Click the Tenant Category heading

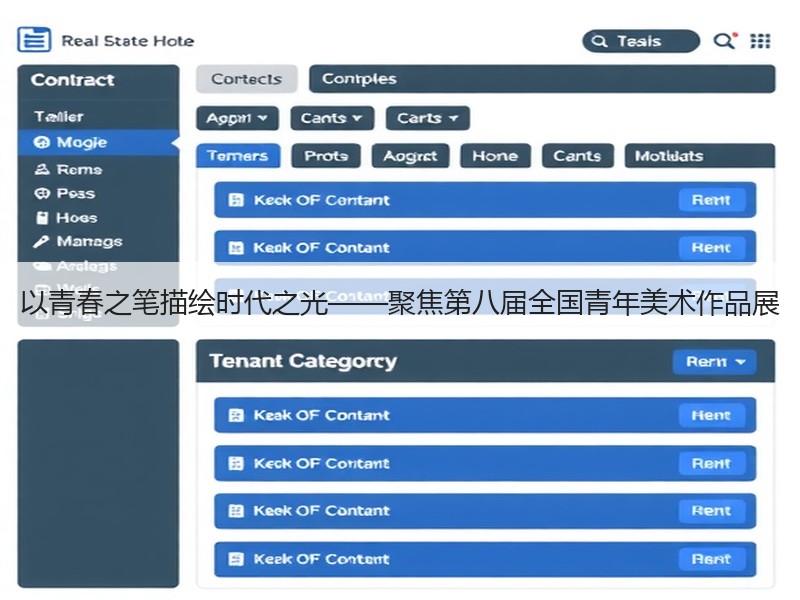pyautogui.click(x=303, y=361)
